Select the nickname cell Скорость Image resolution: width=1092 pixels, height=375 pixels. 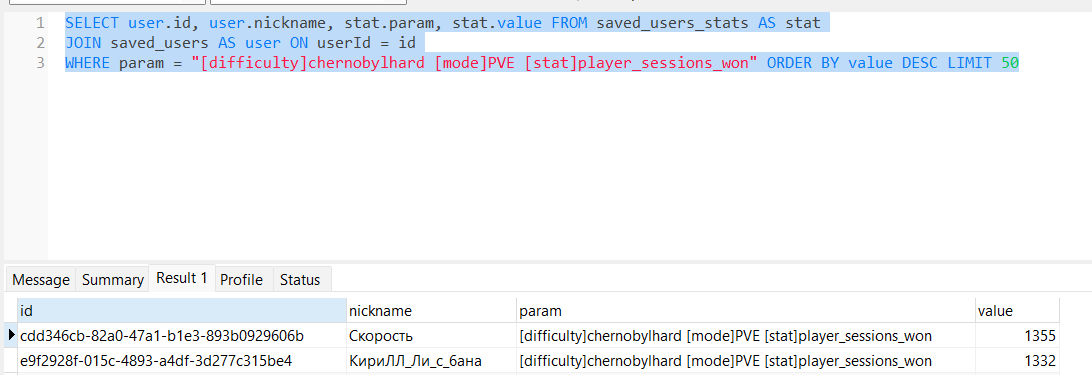coord(432,336)
